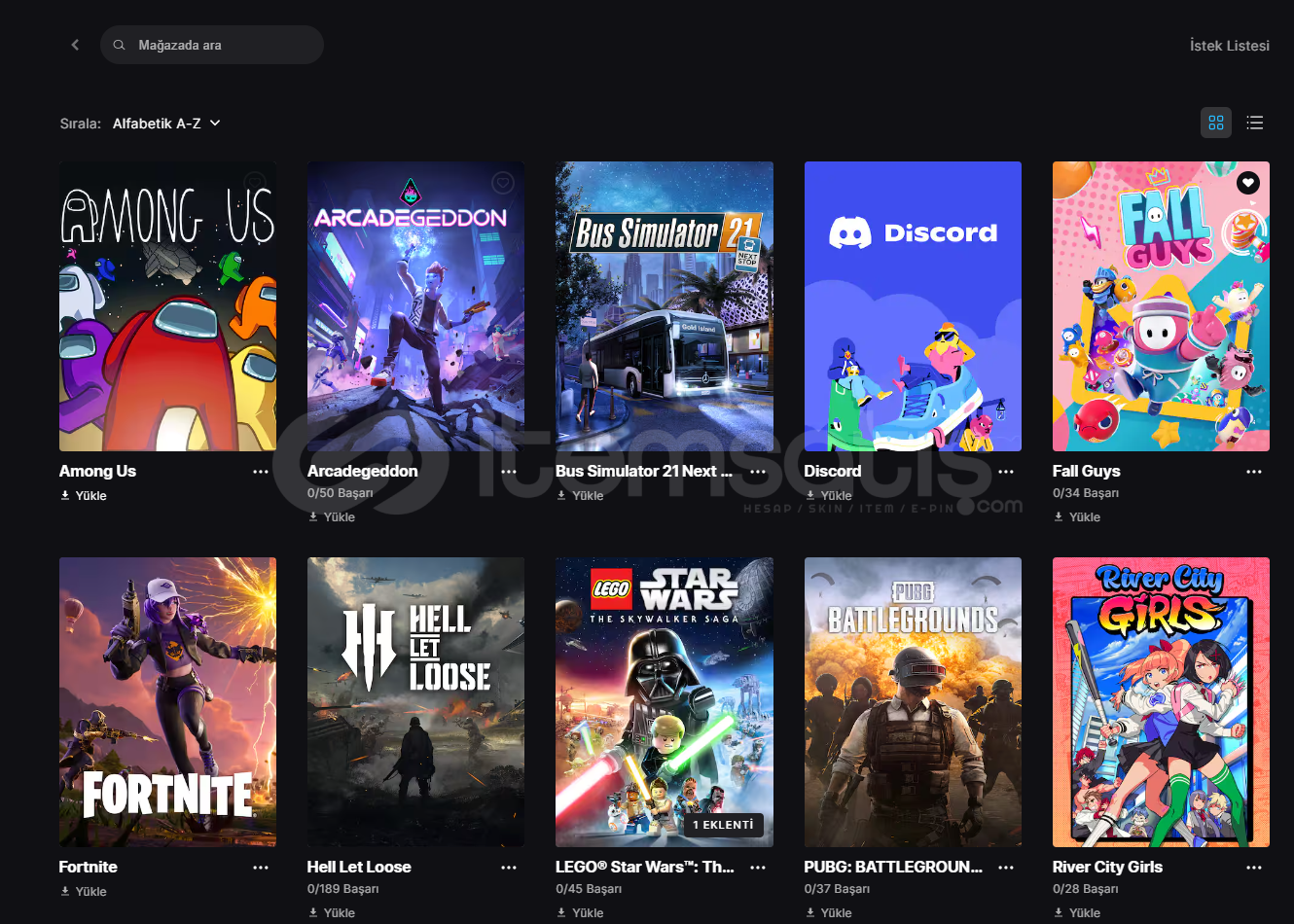This screenshot has height=924, width=1294.
Task: Open the three-dot menu for Among Us
Action: click(x=261, y=472)
